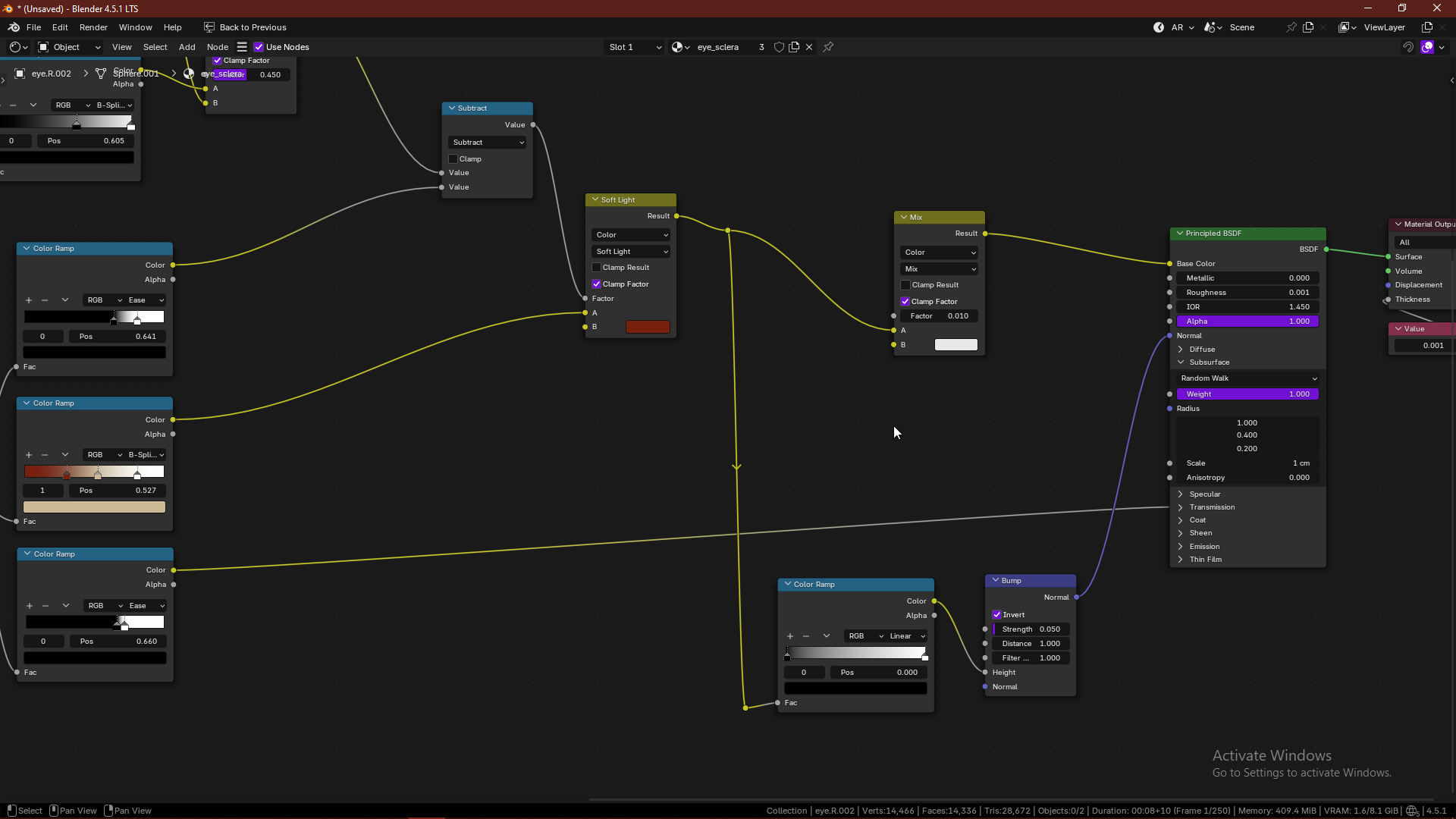1456x819 pixels.
Task: Open the Add menu in node editor
Action: [187, 47]
